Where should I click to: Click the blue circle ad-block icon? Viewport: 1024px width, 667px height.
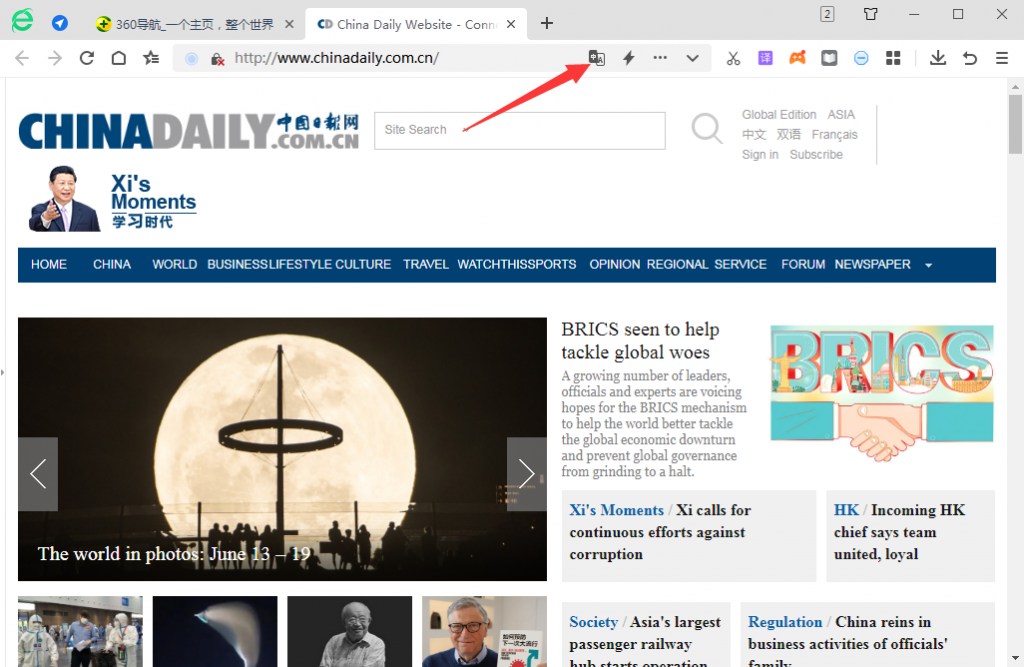coord(861,58)
